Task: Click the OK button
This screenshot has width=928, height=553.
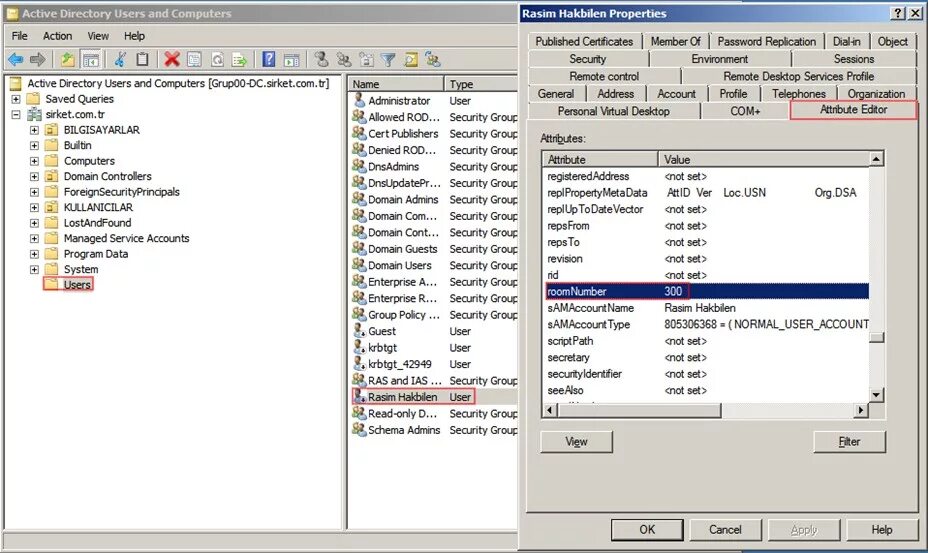Action: pos(647,529)
